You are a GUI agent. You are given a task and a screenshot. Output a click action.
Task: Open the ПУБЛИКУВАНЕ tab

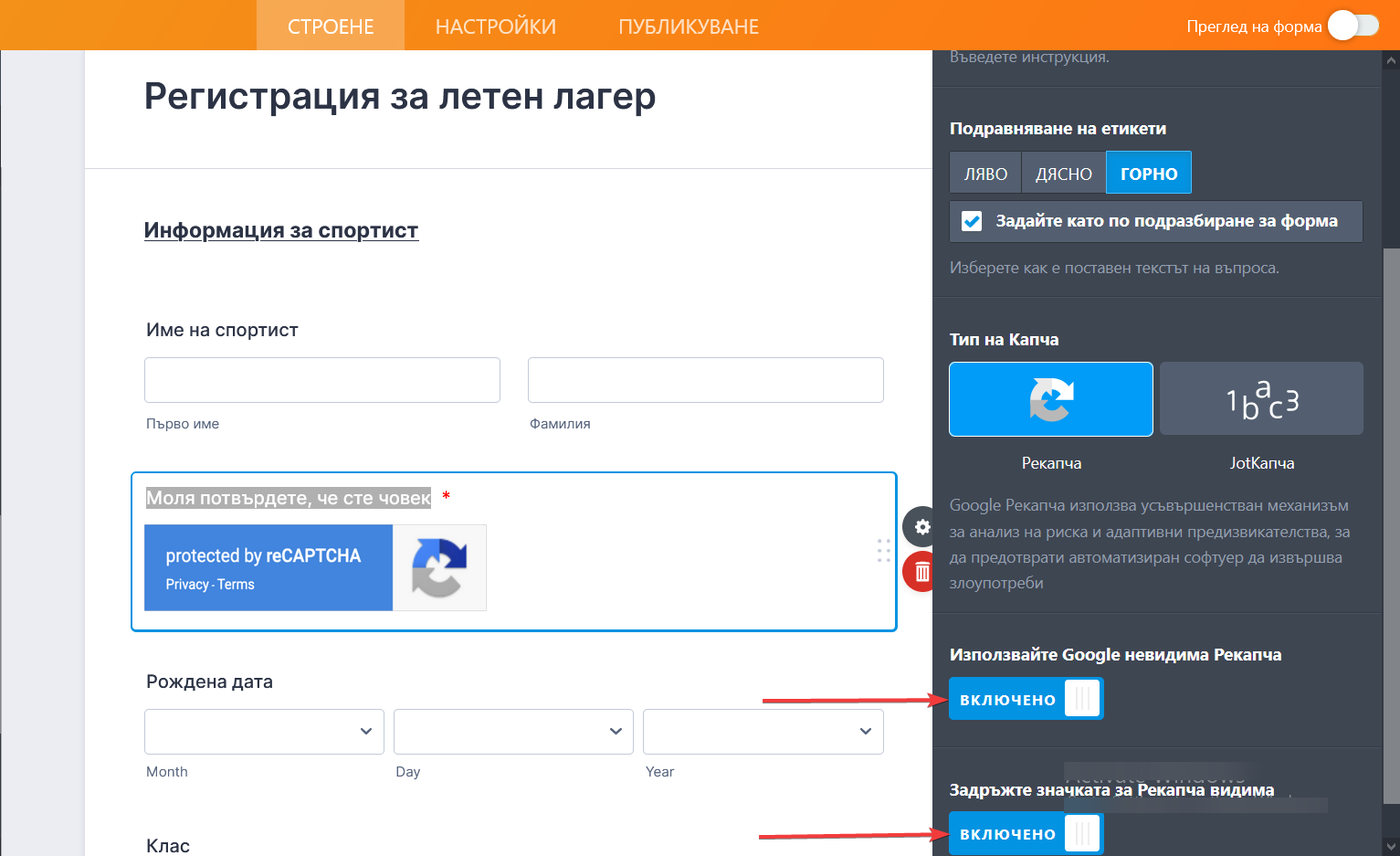[x=689, y=26]
